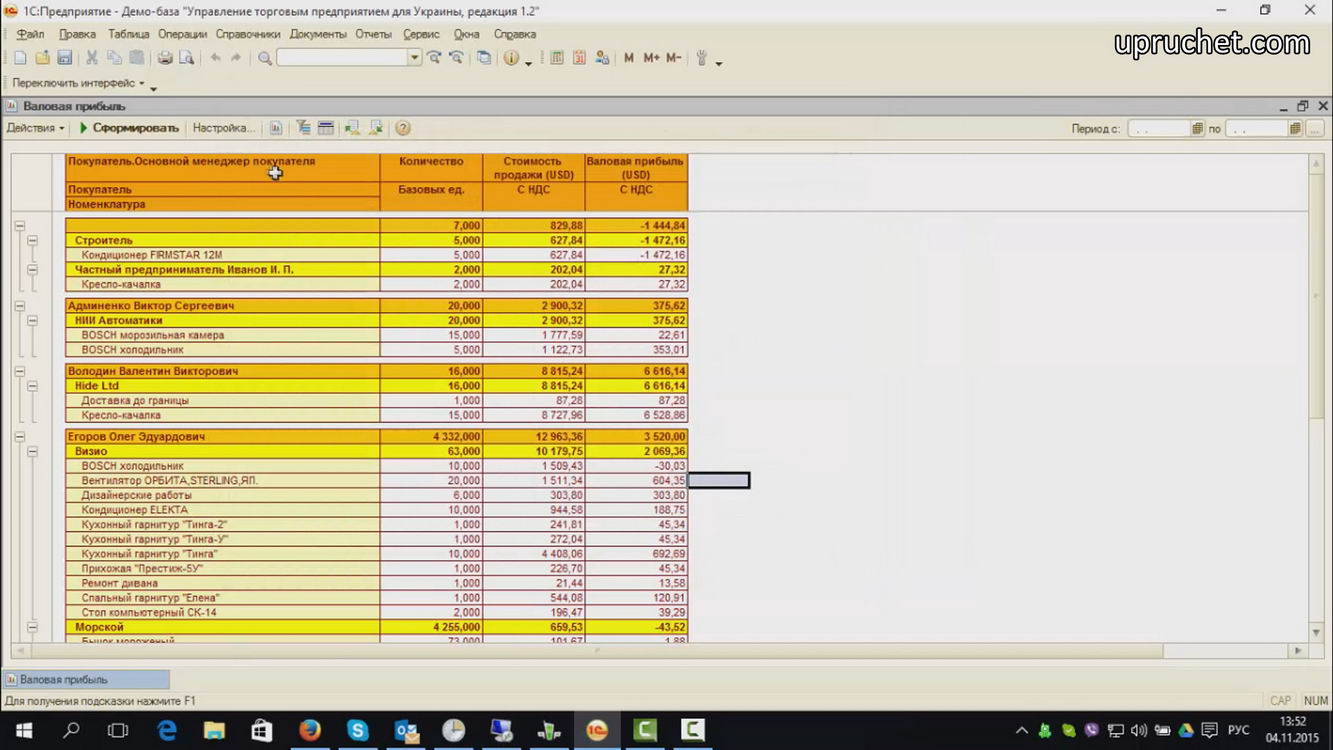Open the search field dropdown arrow
1333x750 pixels.
pos(414,58)
